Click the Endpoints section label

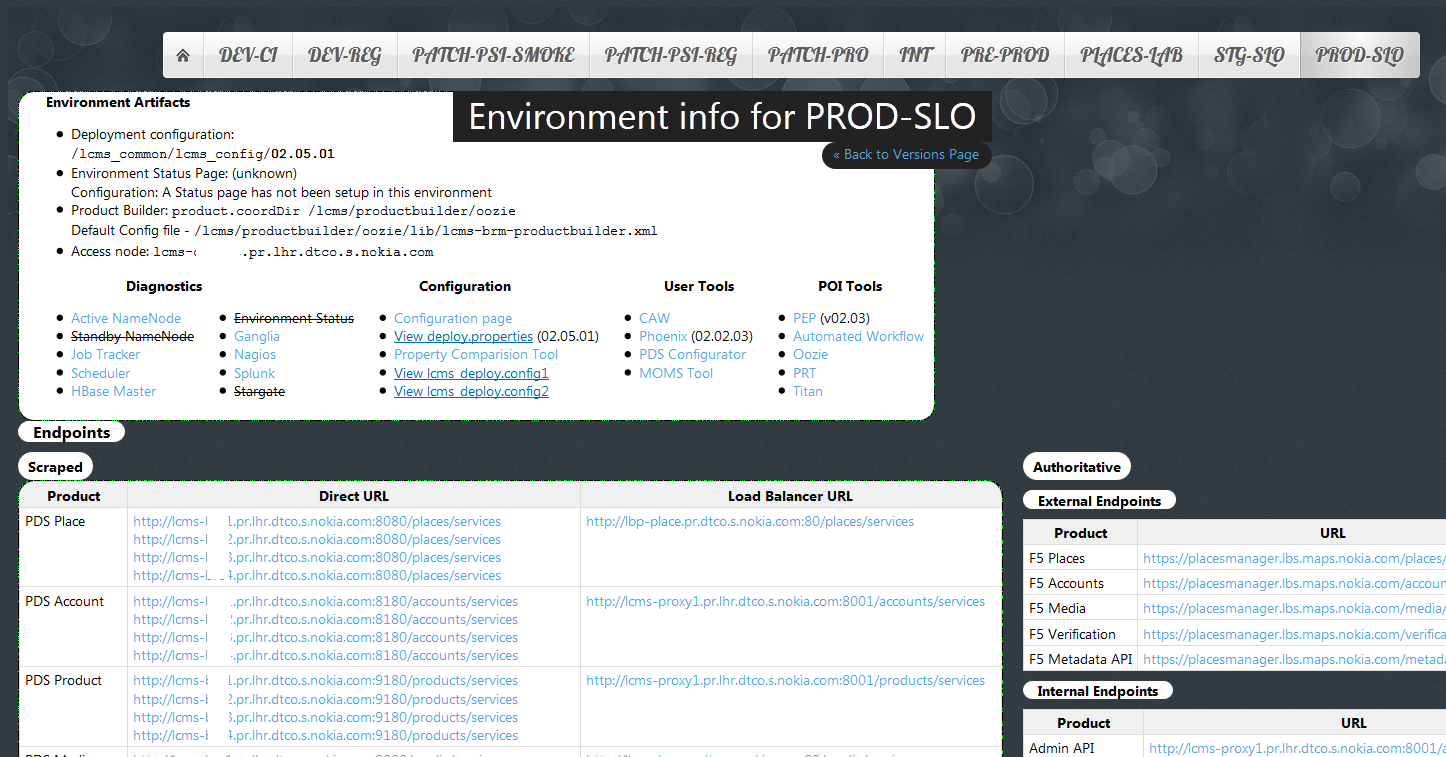pos(71,432)
